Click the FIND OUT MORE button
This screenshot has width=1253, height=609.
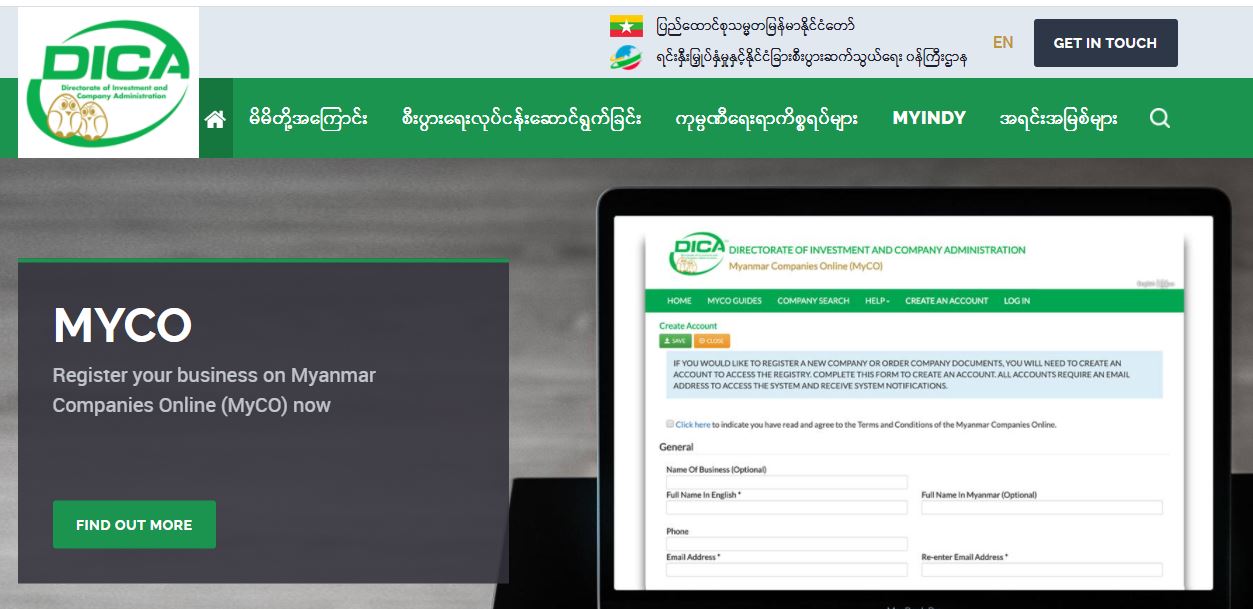pyautogui.click(x=134, y=524)
